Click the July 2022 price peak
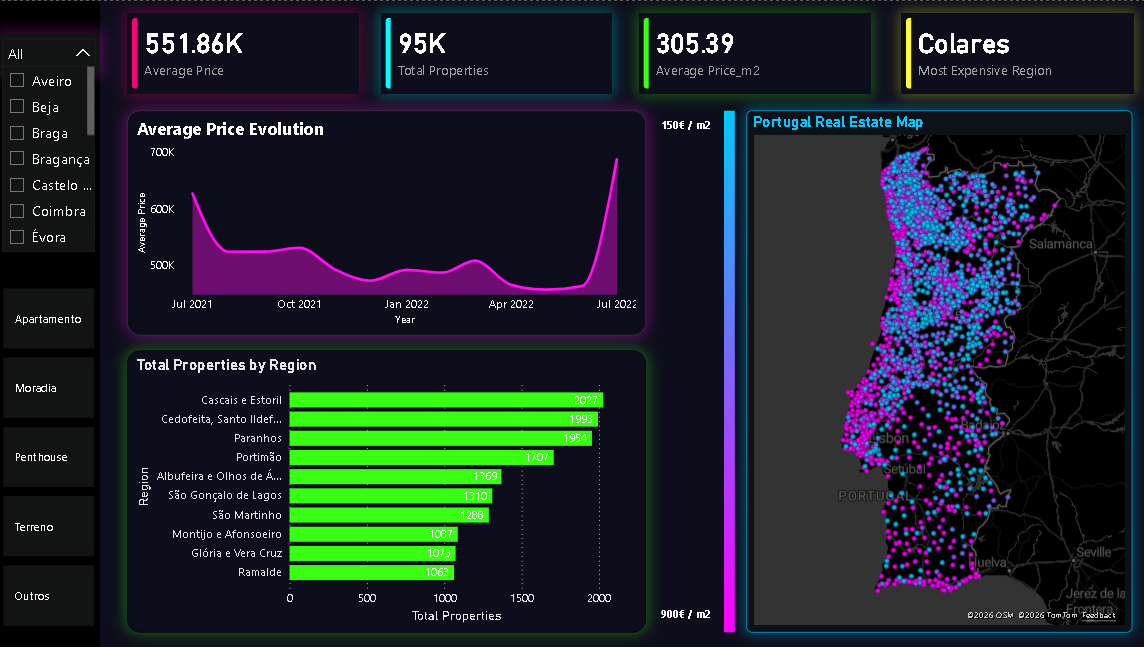This screenshot has height=647, width=1144. pyautogui.click(x=616, y=160)
